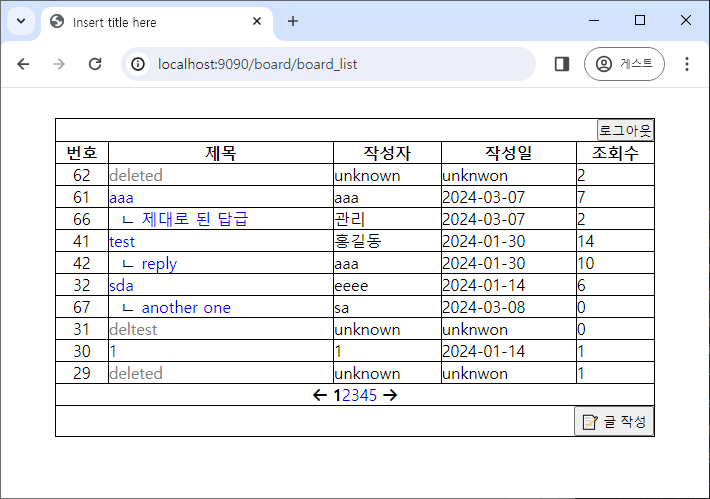Select the 'Insert title here' tab
The image size is (710, 499).
[x=157, y=22]
